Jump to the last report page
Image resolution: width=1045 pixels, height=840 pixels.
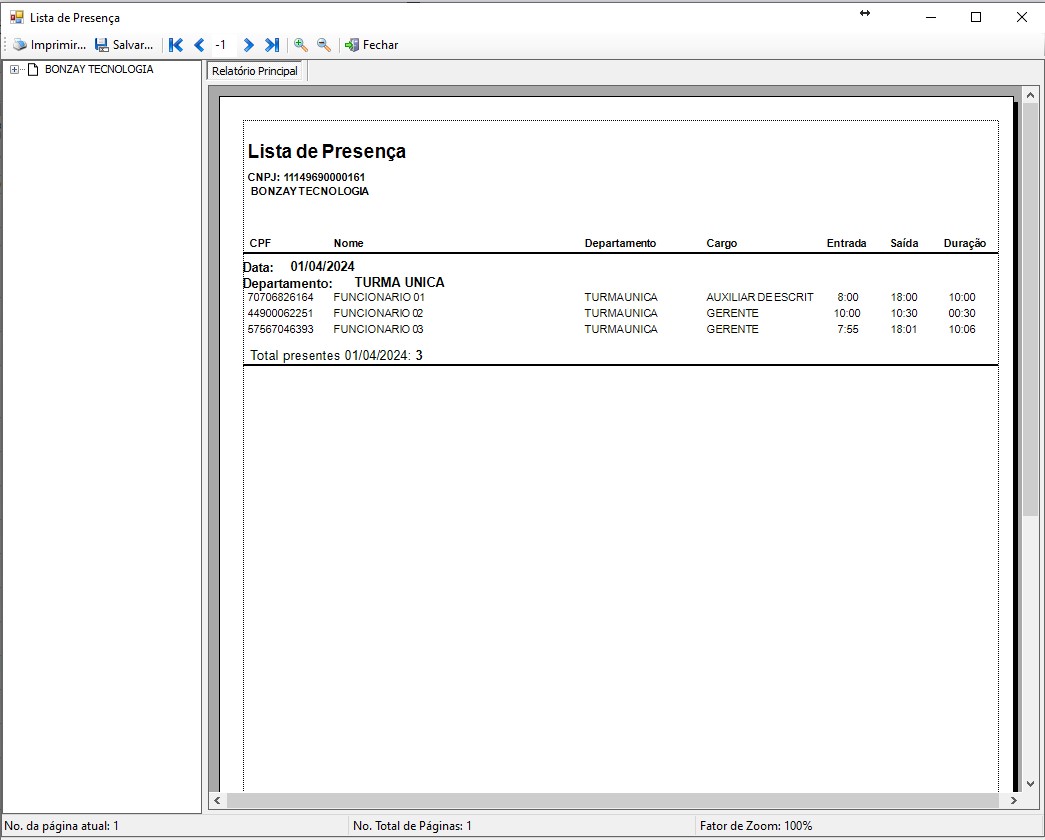click(x=271, y=45)
